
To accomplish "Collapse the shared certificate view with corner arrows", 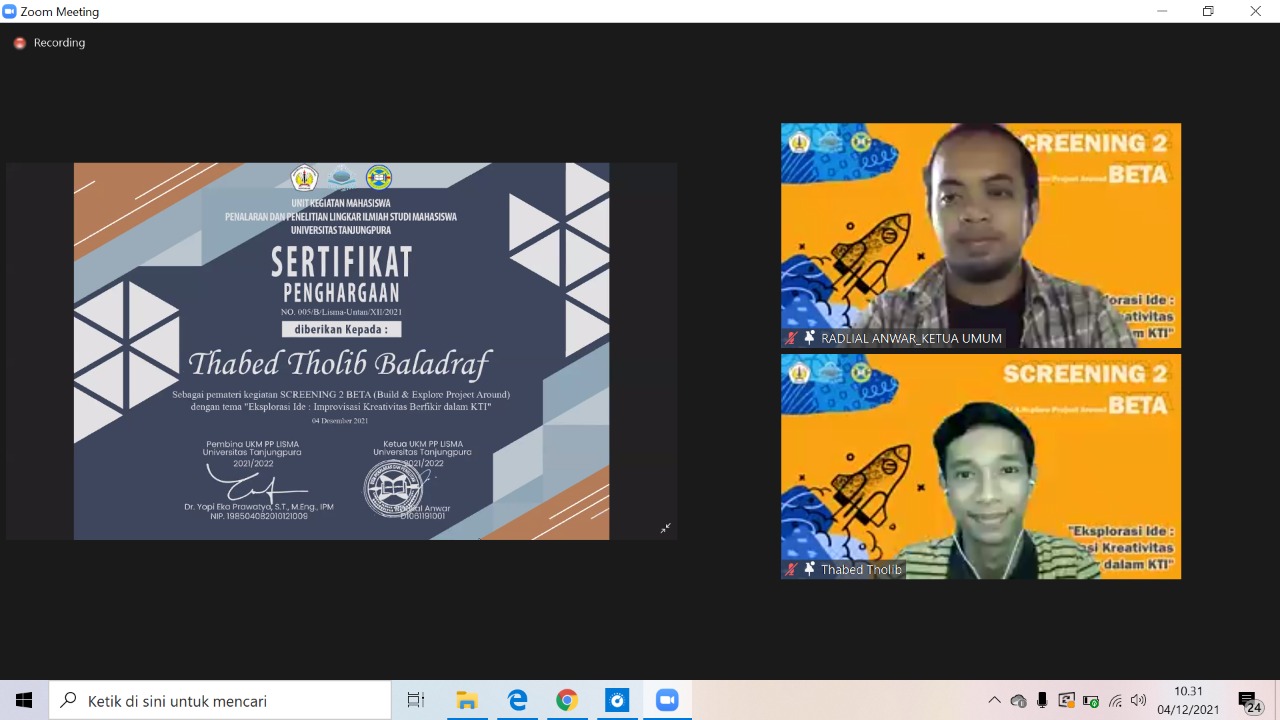I will click(x=665, y=528).
